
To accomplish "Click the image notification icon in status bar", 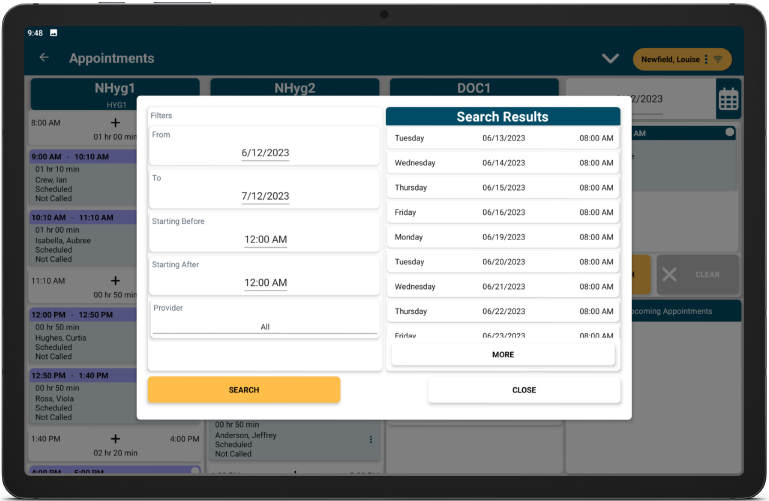I will [x=53, y=33].
